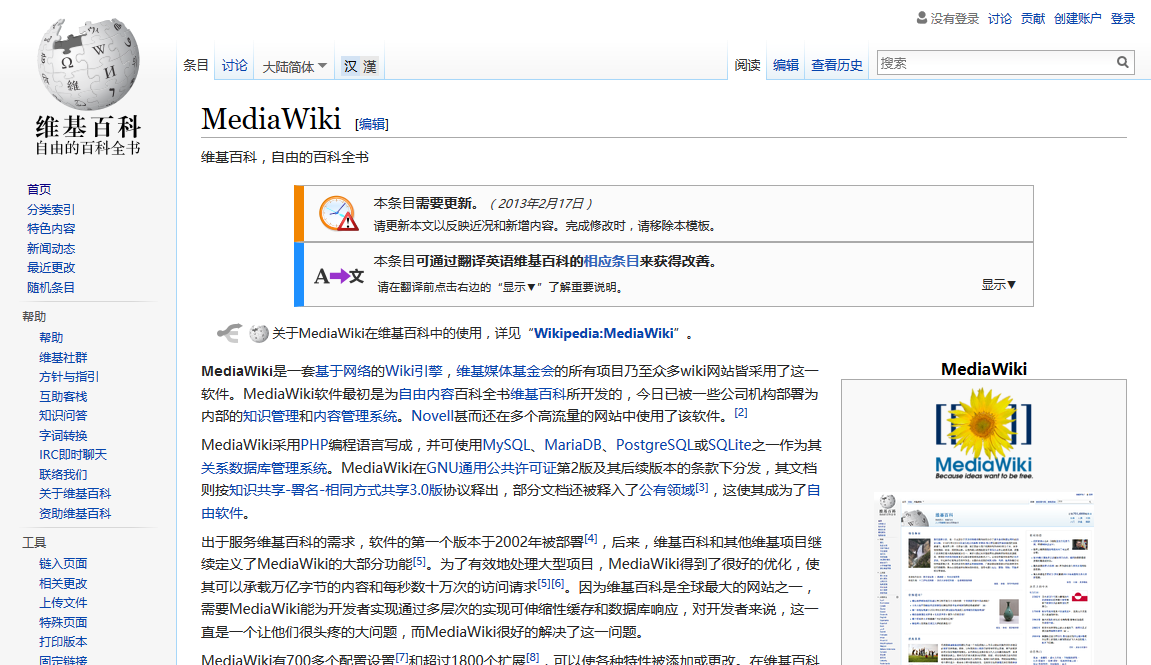1151x665 pixels.
Task: Click 随机条目 in the sidebar
Action: click(x=51, y=287)
